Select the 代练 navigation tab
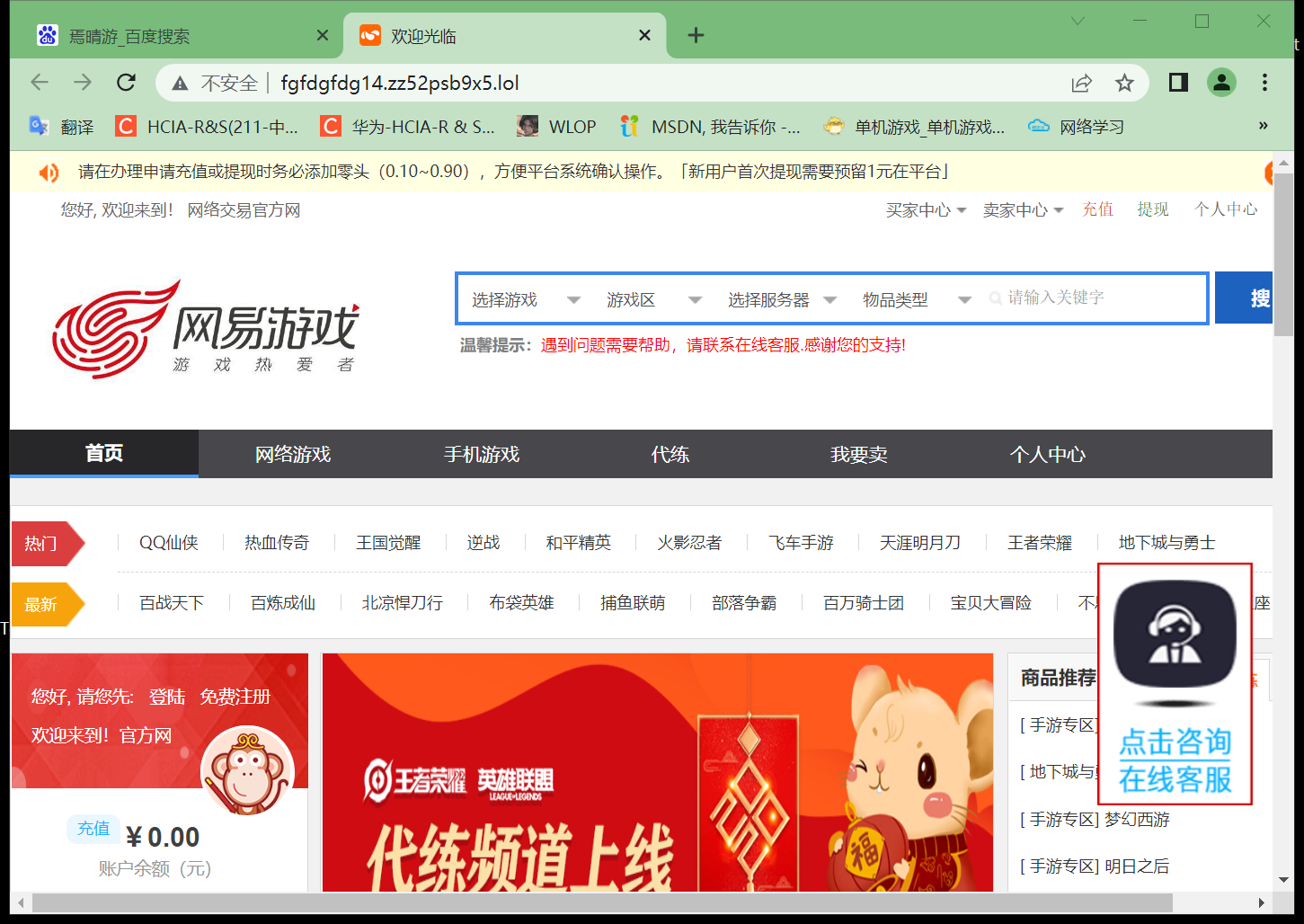This screenshot has height=924, width=1304. tap(670, 454)
